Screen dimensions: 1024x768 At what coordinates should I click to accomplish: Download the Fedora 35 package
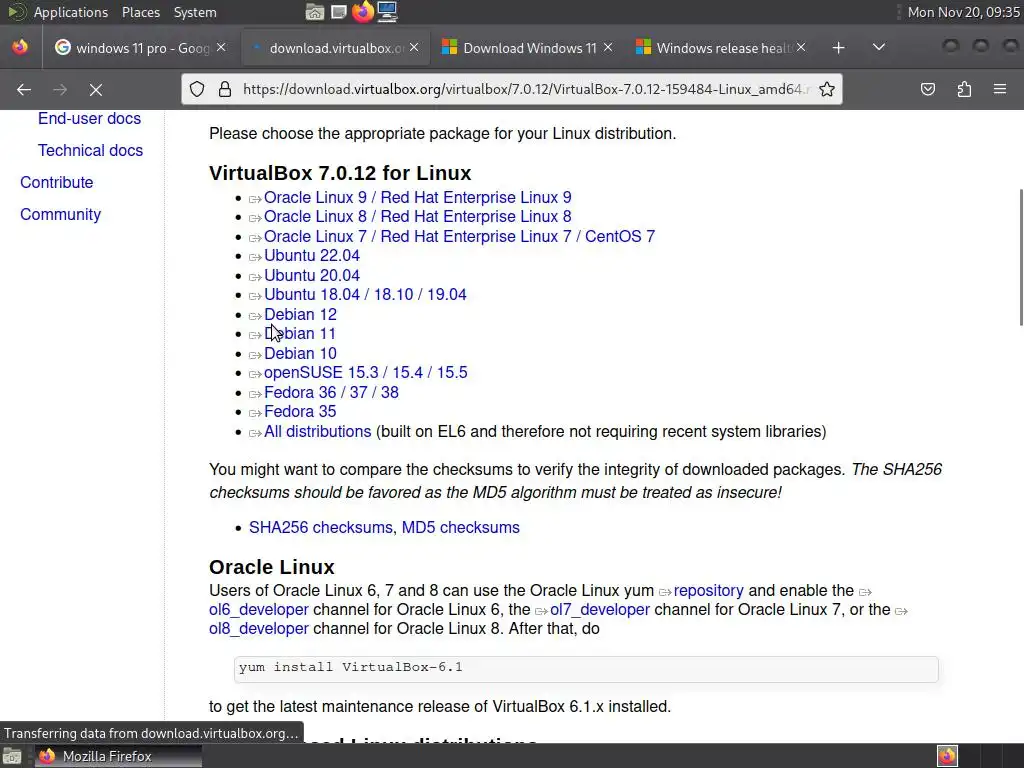pos(300,411)
